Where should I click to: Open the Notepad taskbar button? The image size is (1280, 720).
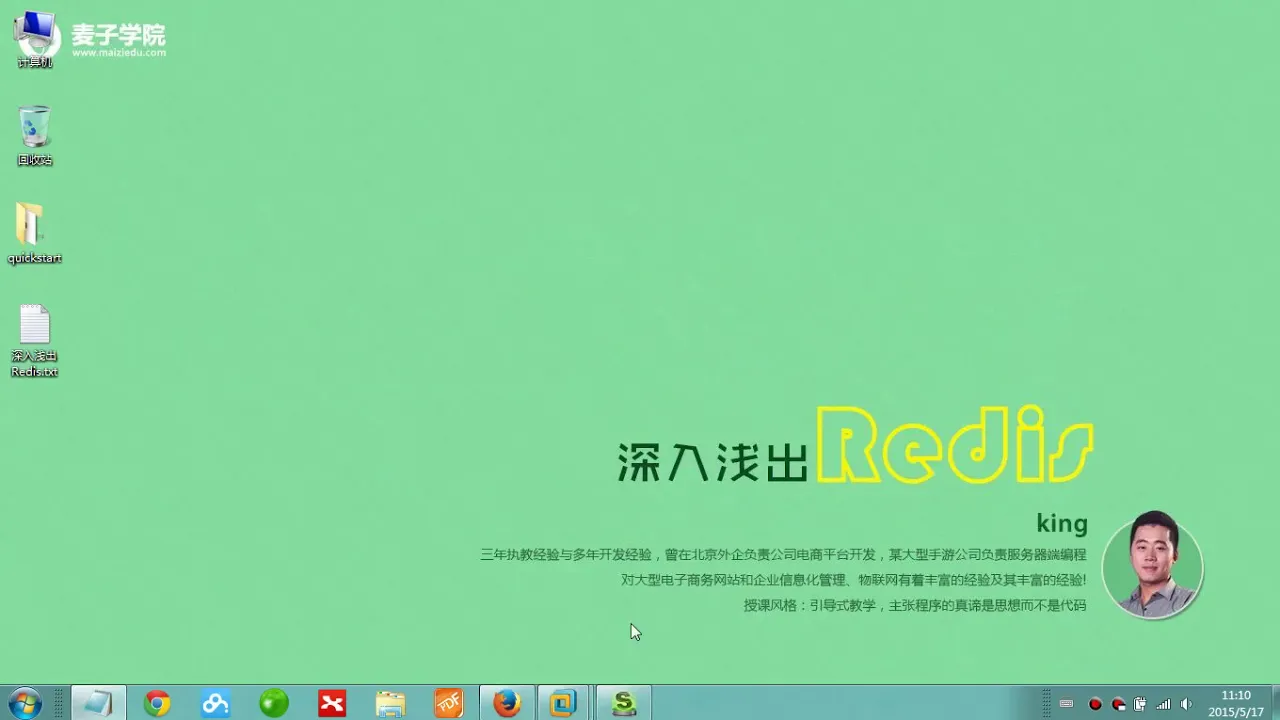pyautogui.click(x=99, y=703)
